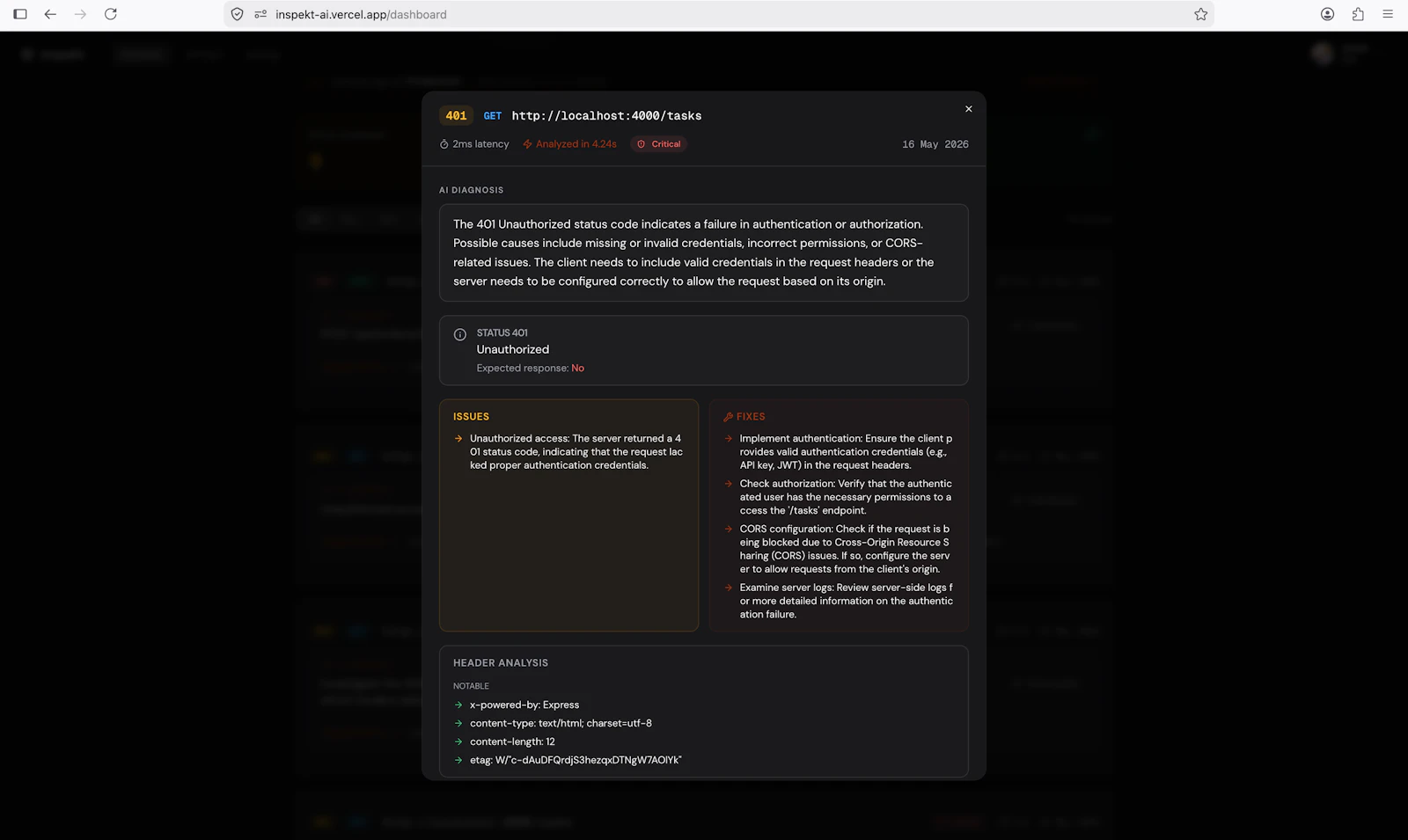Click the Critical severity badge
This screenshot has width=1408, height=840.
[x=659, y=144]
